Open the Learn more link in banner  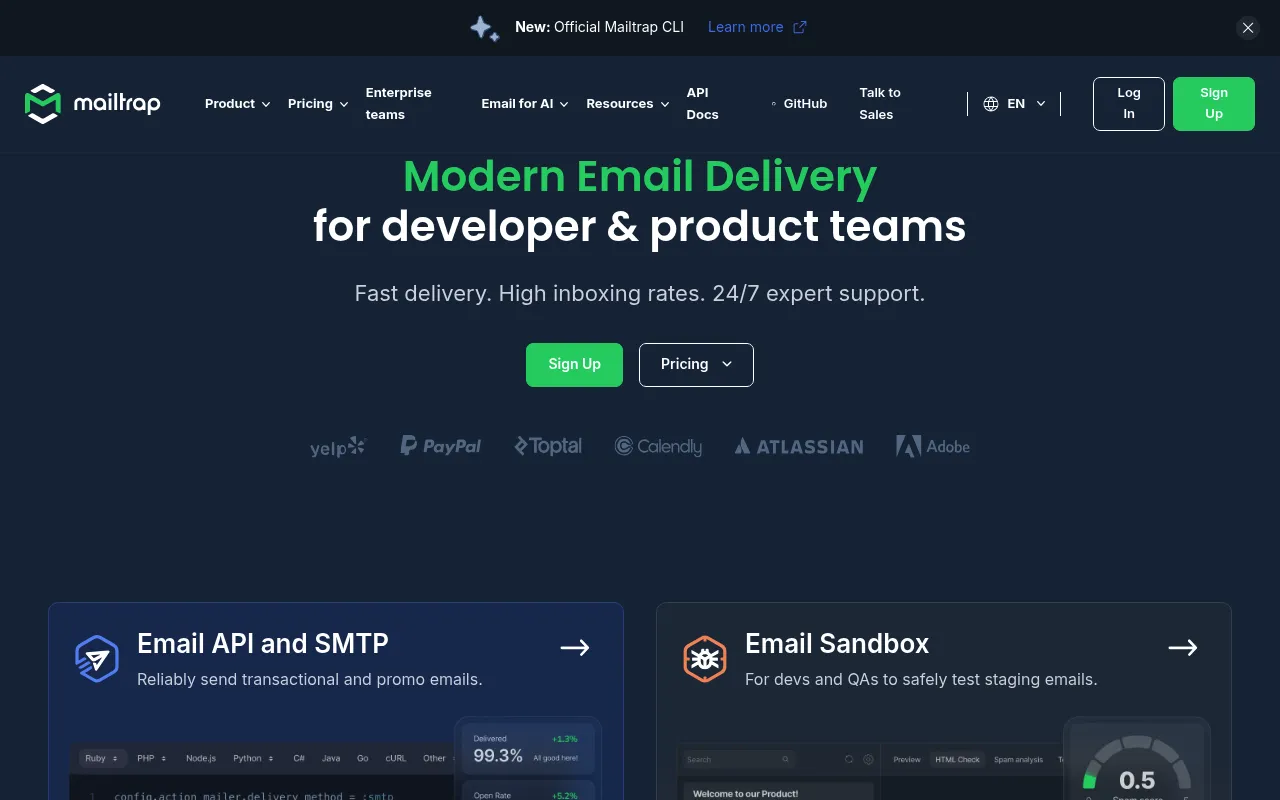click(x=757, y=27)
